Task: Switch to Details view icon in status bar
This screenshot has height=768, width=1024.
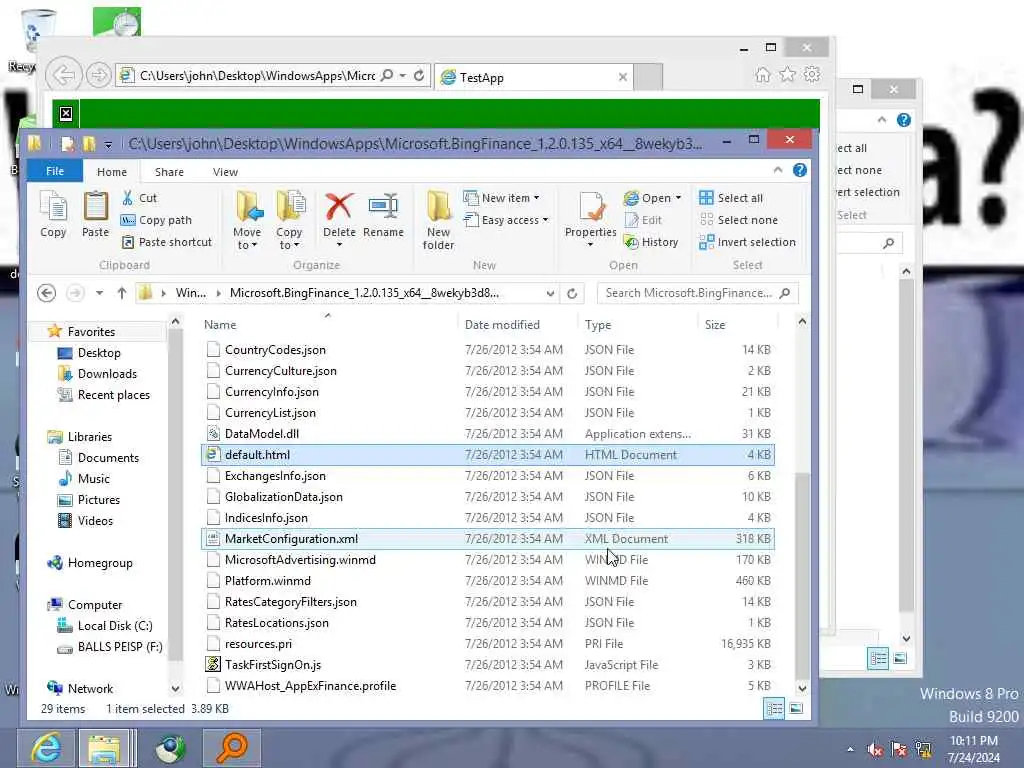Action: pyautogui.click(x=775, y=709)
